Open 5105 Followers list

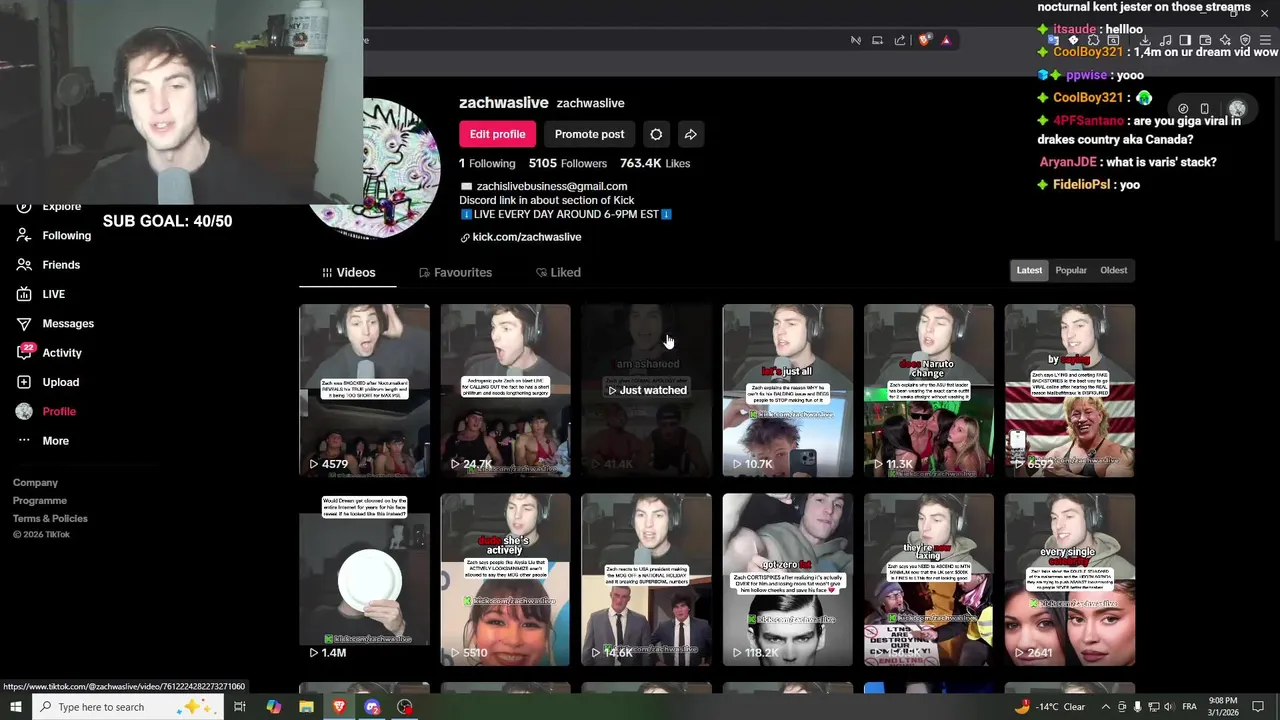tap(568, 163)
